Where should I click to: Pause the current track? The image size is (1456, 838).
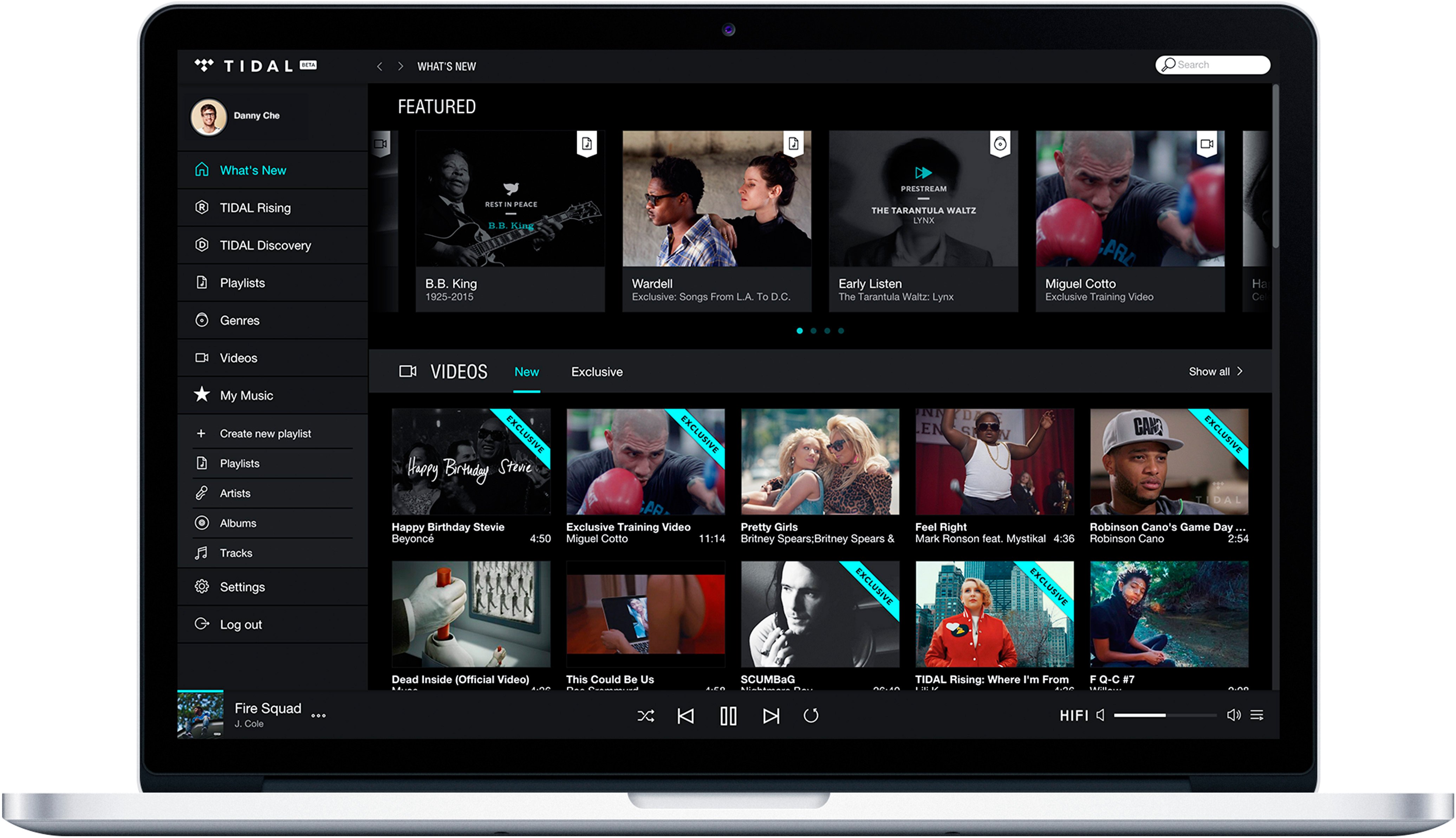click(x=728, y=717)
